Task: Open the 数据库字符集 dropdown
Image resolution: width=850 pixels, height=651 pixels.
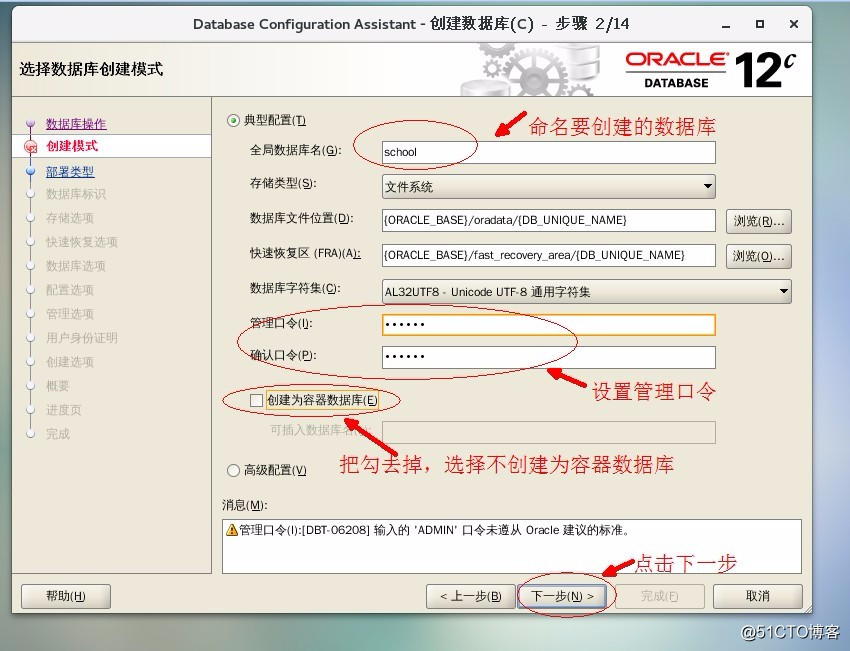Action: pos(587,292)
